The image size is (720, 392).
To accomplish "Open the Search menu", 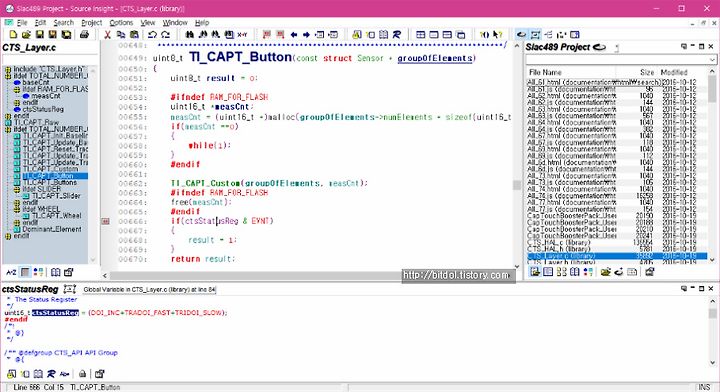I will click(x=63, y=22).
